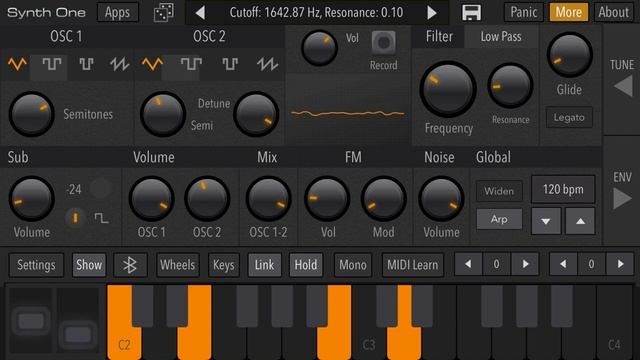Open Low Pass filter type selector
Viewport: 640px width, 360px height.
501,37
